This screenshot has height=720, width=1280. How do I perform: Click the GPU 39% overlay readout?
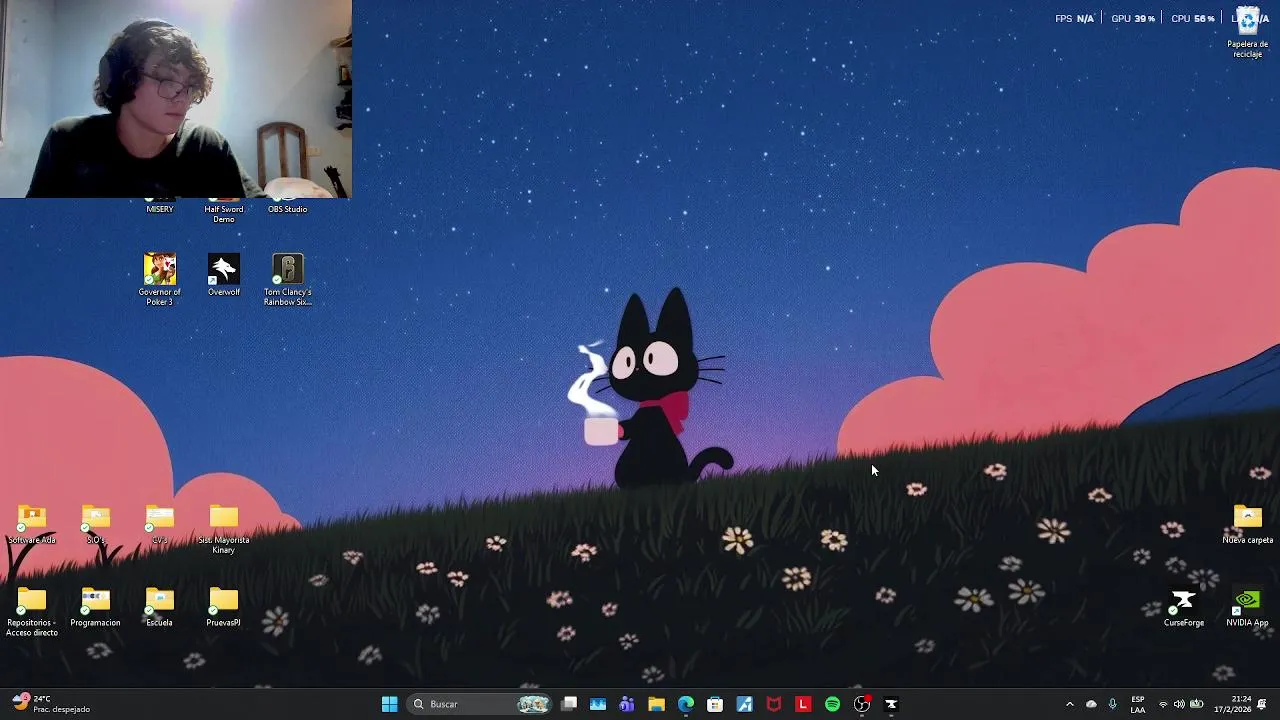click(x=1133, y=18)
